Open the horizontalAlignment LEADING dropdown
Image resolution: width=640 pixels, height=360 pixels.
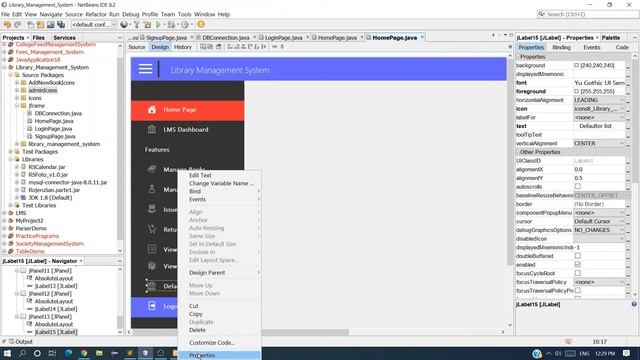point(599,100)
